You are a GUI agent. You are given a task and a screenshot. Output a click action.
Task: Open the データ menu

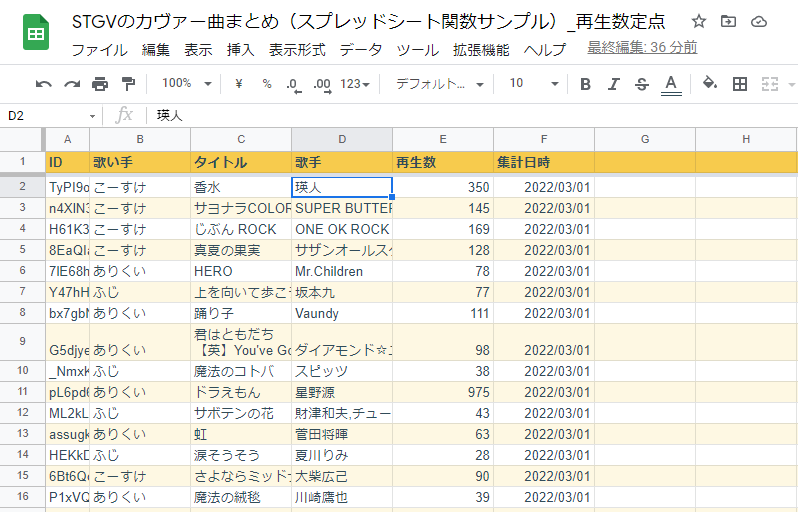tap(360, 49)
